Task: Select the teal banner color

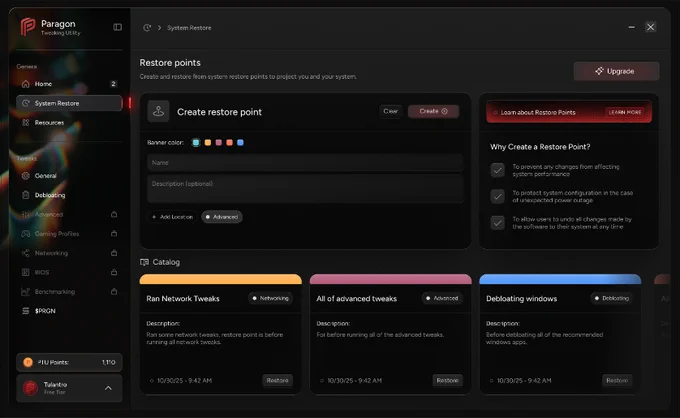Action: [x=196, y=143]
